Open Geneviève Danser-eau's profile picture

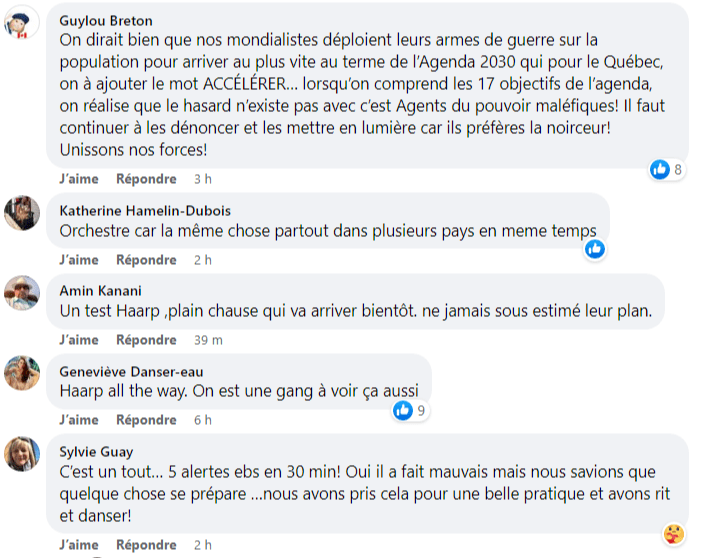tap(21, 373)
